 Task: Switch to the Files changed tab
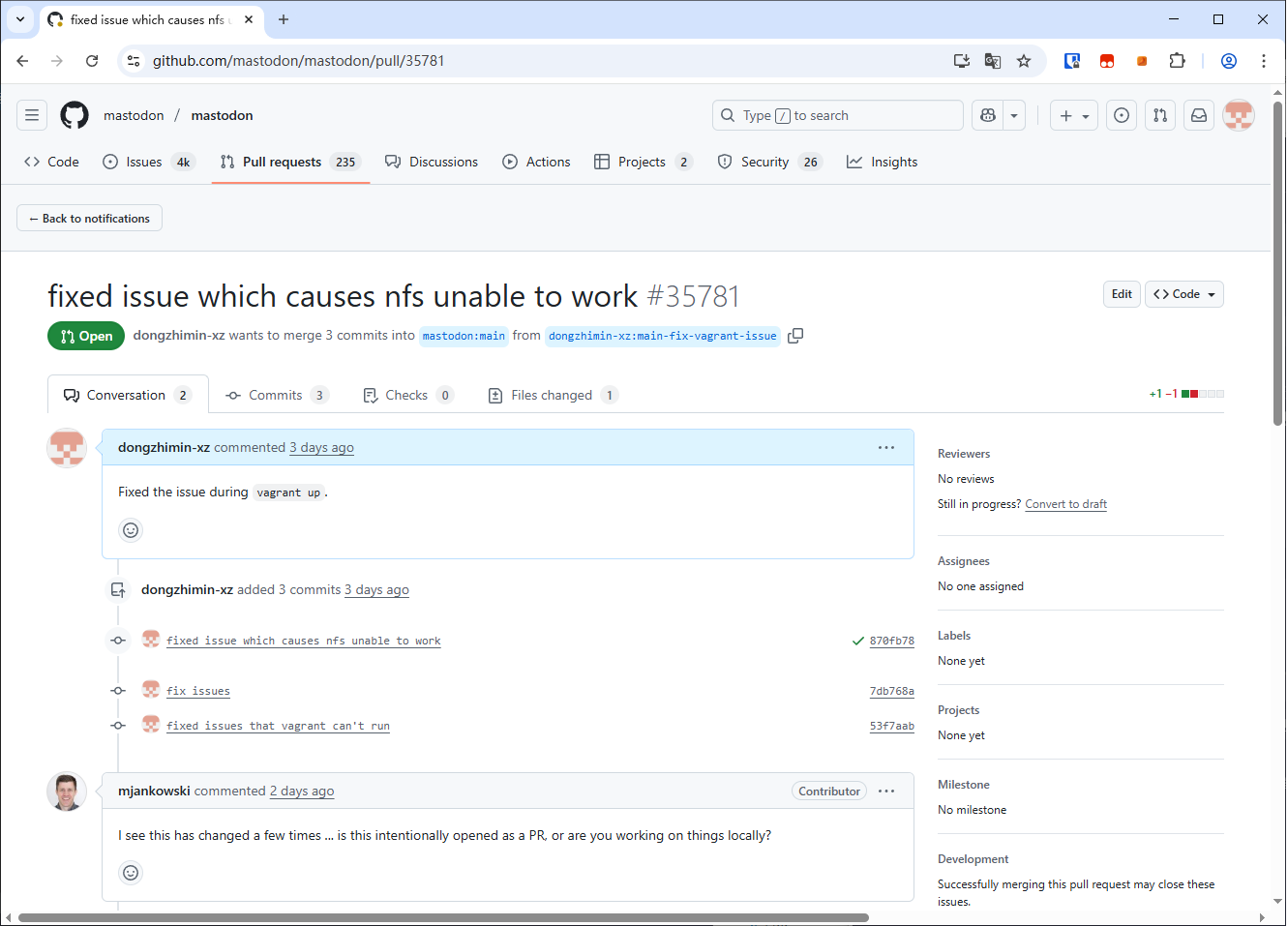[552, 395]
